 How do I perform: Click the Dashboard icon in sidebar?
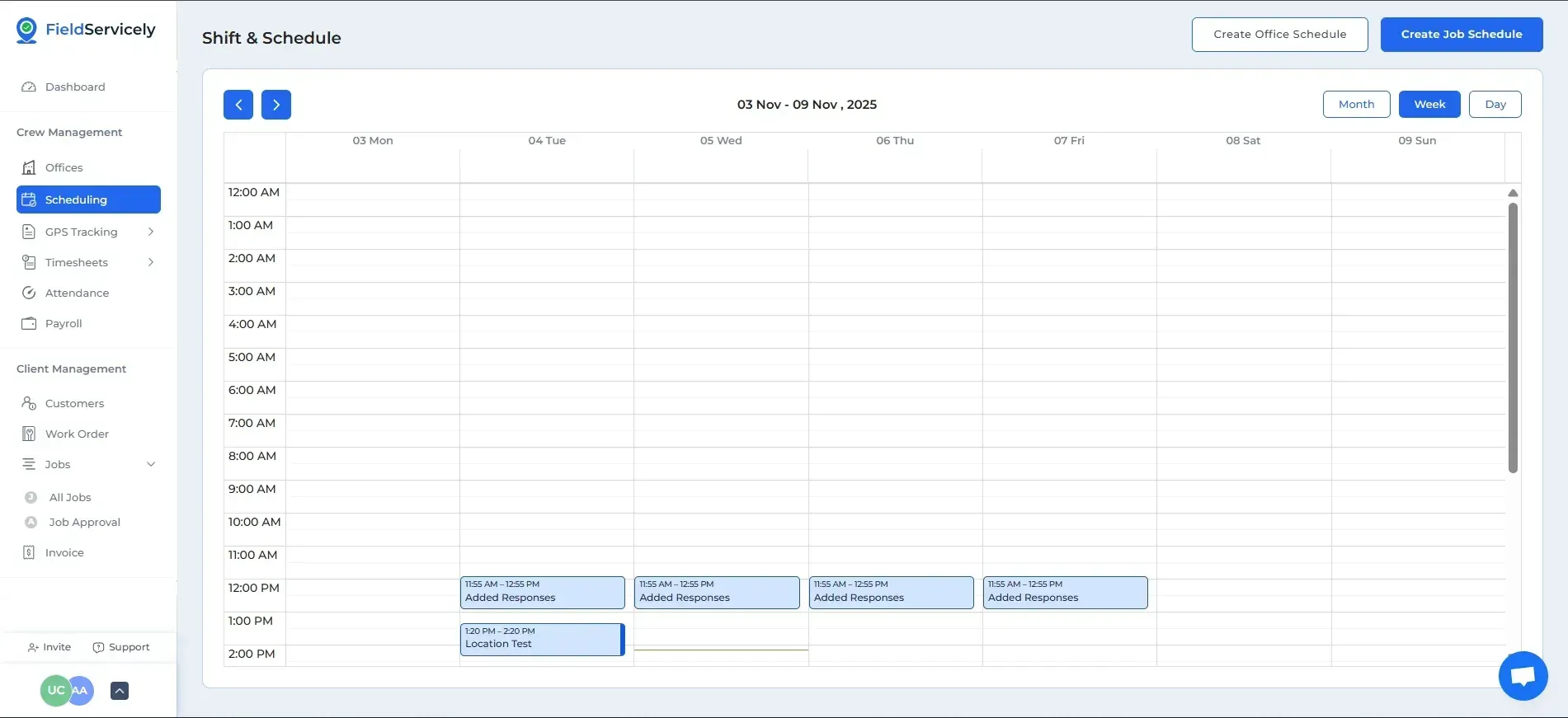coord(29,87)
